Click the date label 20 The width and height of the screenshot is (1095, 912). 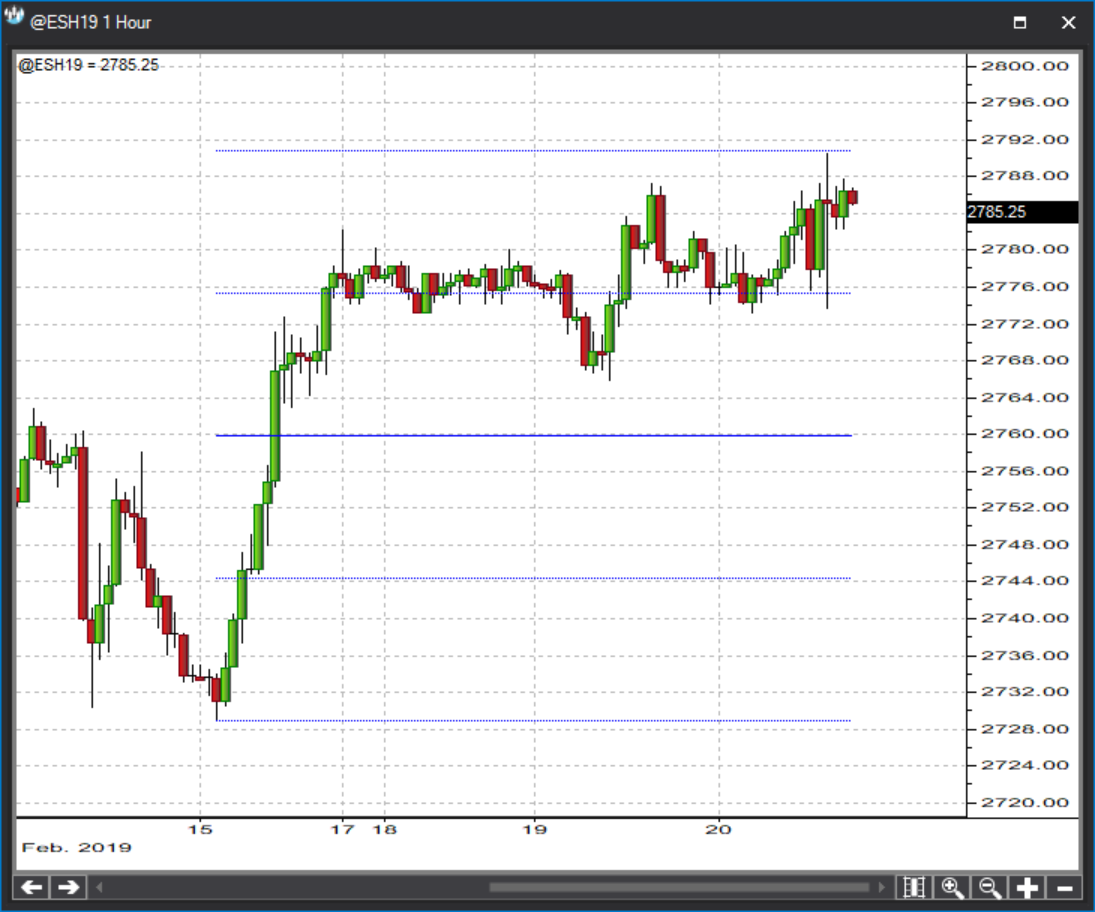tap(718, 830)
